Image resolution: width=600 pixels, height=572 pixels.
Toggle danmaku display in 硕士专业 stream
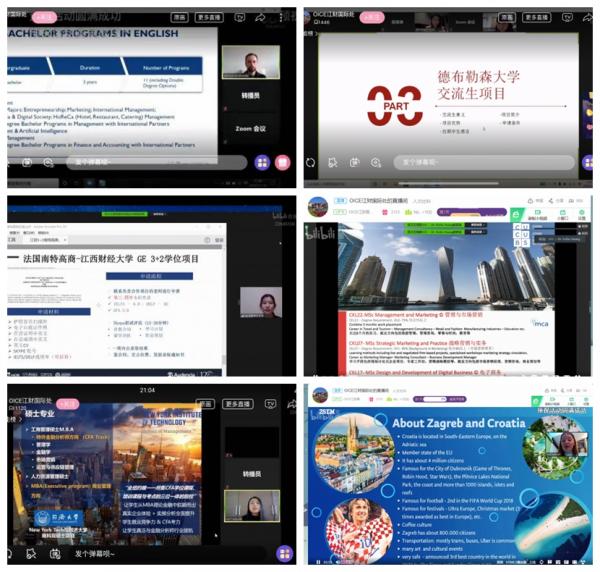[31, 553]
